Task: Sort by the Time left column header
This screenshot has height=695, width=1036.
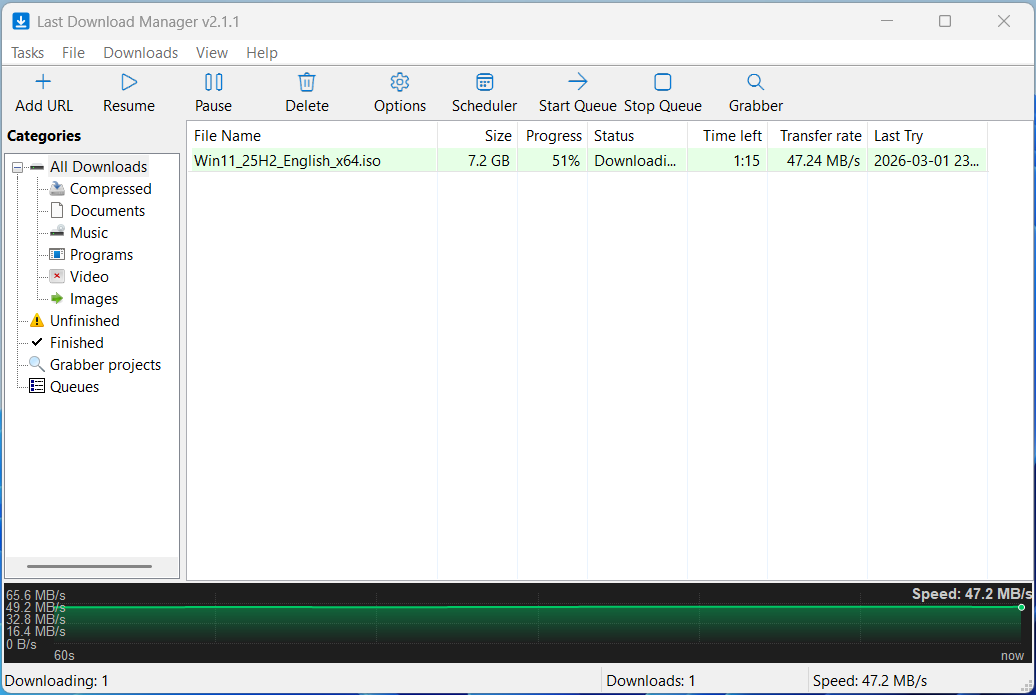Action: pos(727,135)
